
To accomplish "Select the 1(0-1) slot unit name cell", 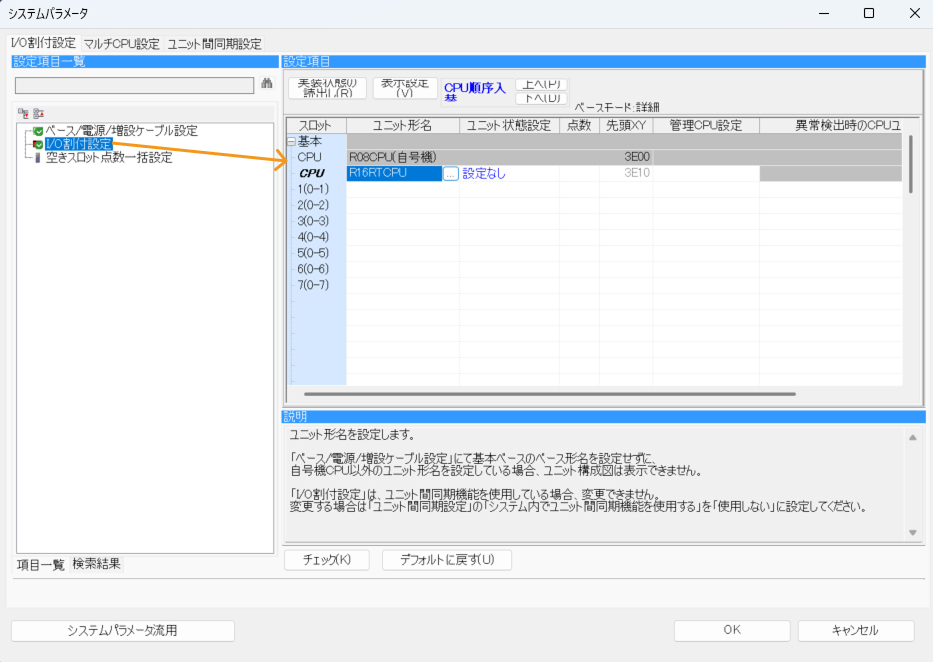I will [x=402, y=189].
